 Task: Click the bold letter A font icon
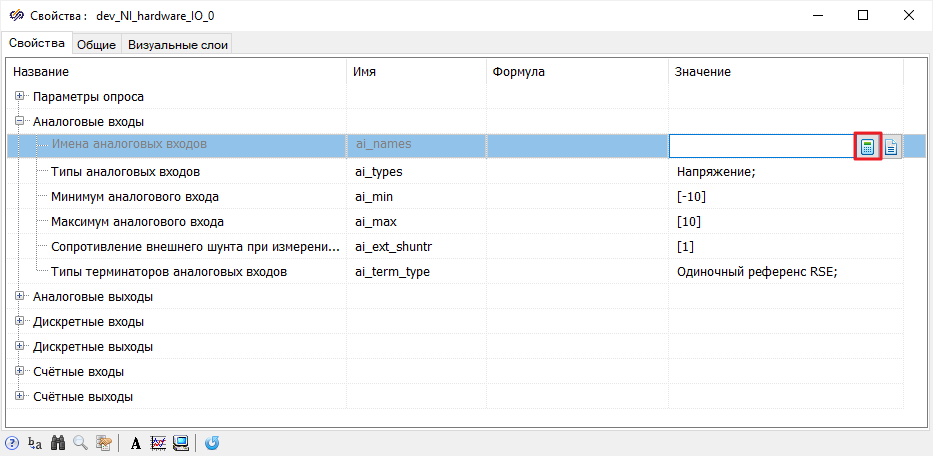tap(135, 443)
